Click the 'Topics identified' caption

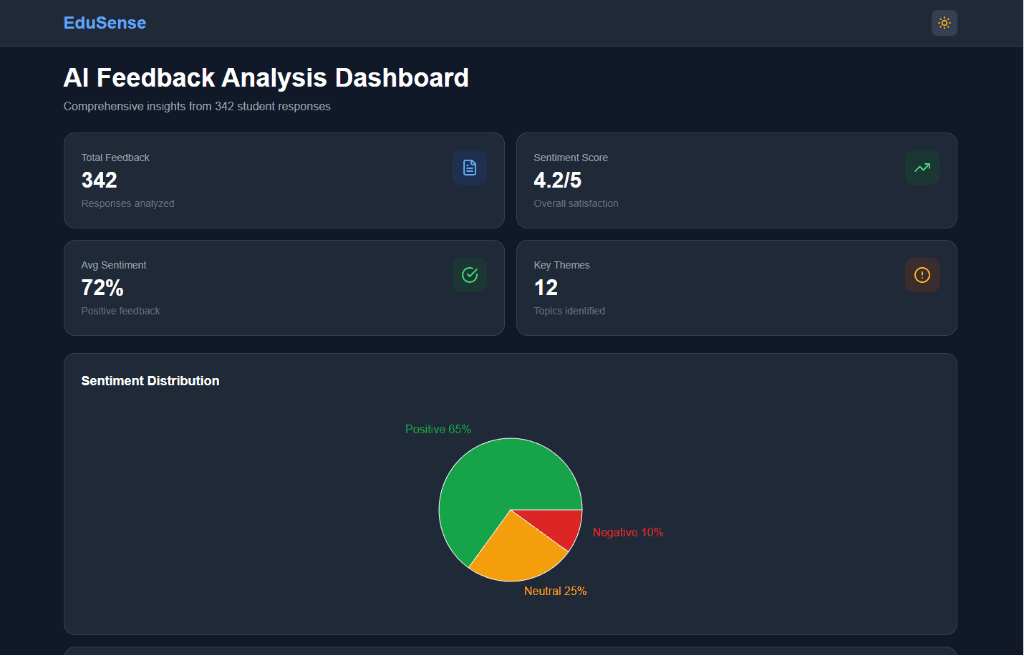569,311
